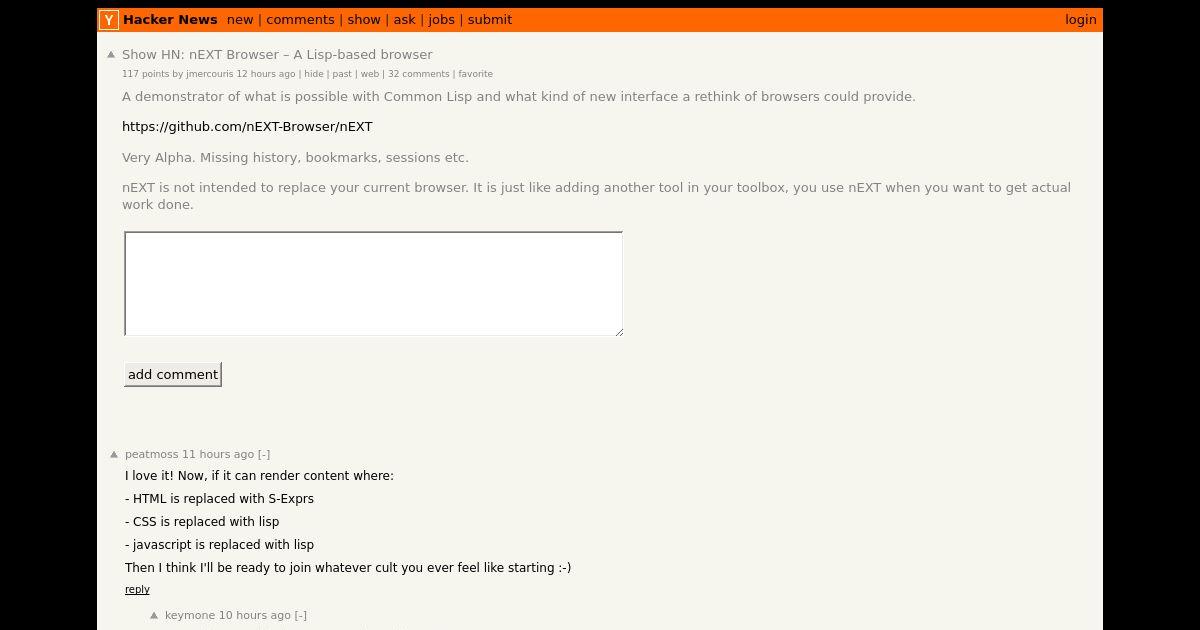Focus the comment text area
The height and width of the screenshot is (630, 1200).
point(374,284)
